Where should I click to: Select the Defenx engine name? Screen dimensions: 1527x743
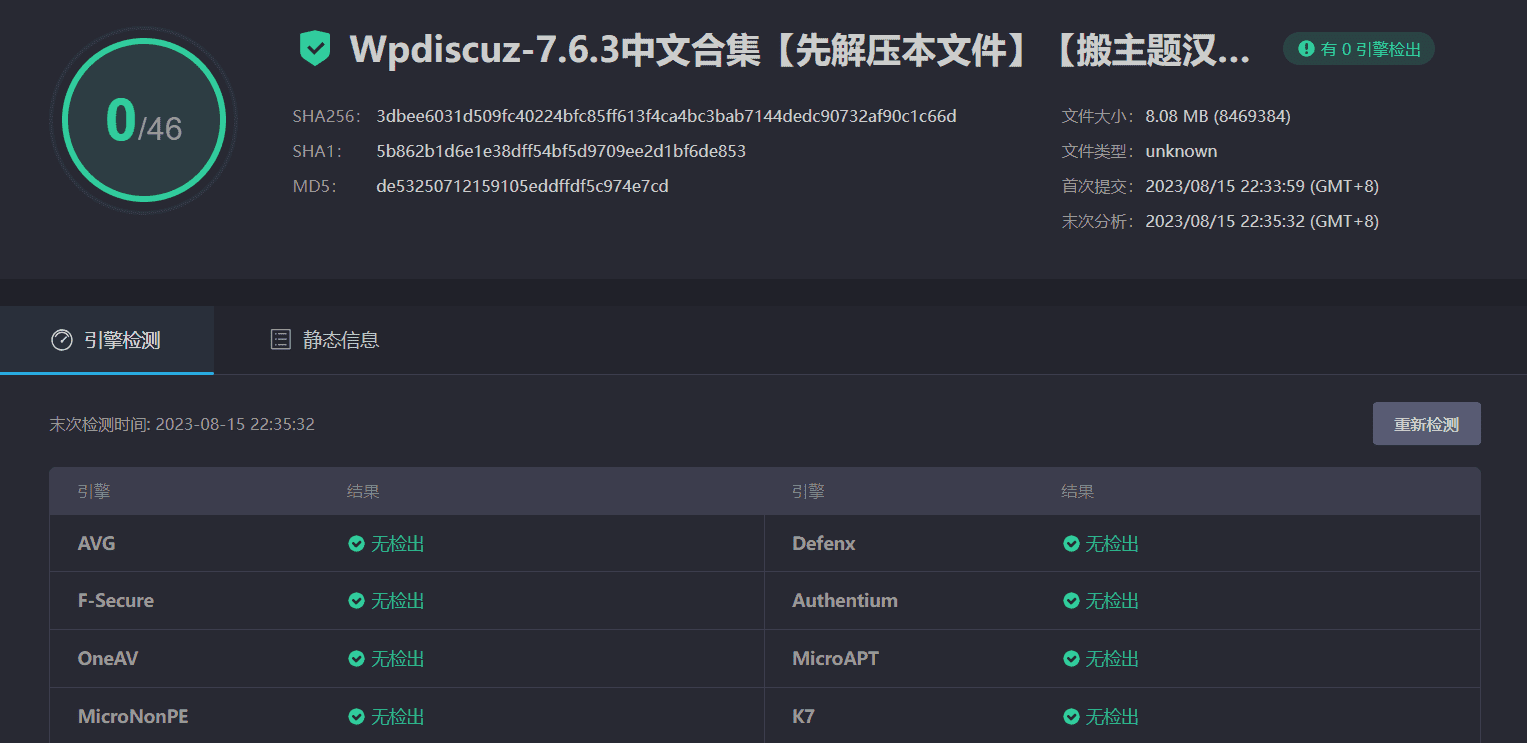pyautogui.click(x=824, y=544)
